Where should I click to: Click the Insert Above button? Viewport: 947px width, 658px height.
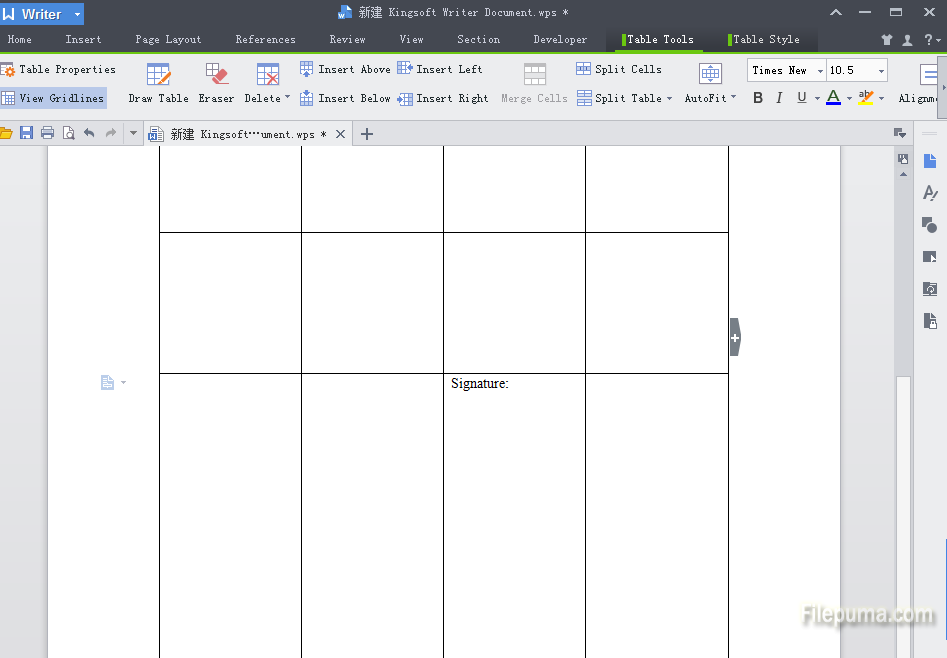point(345,69)
